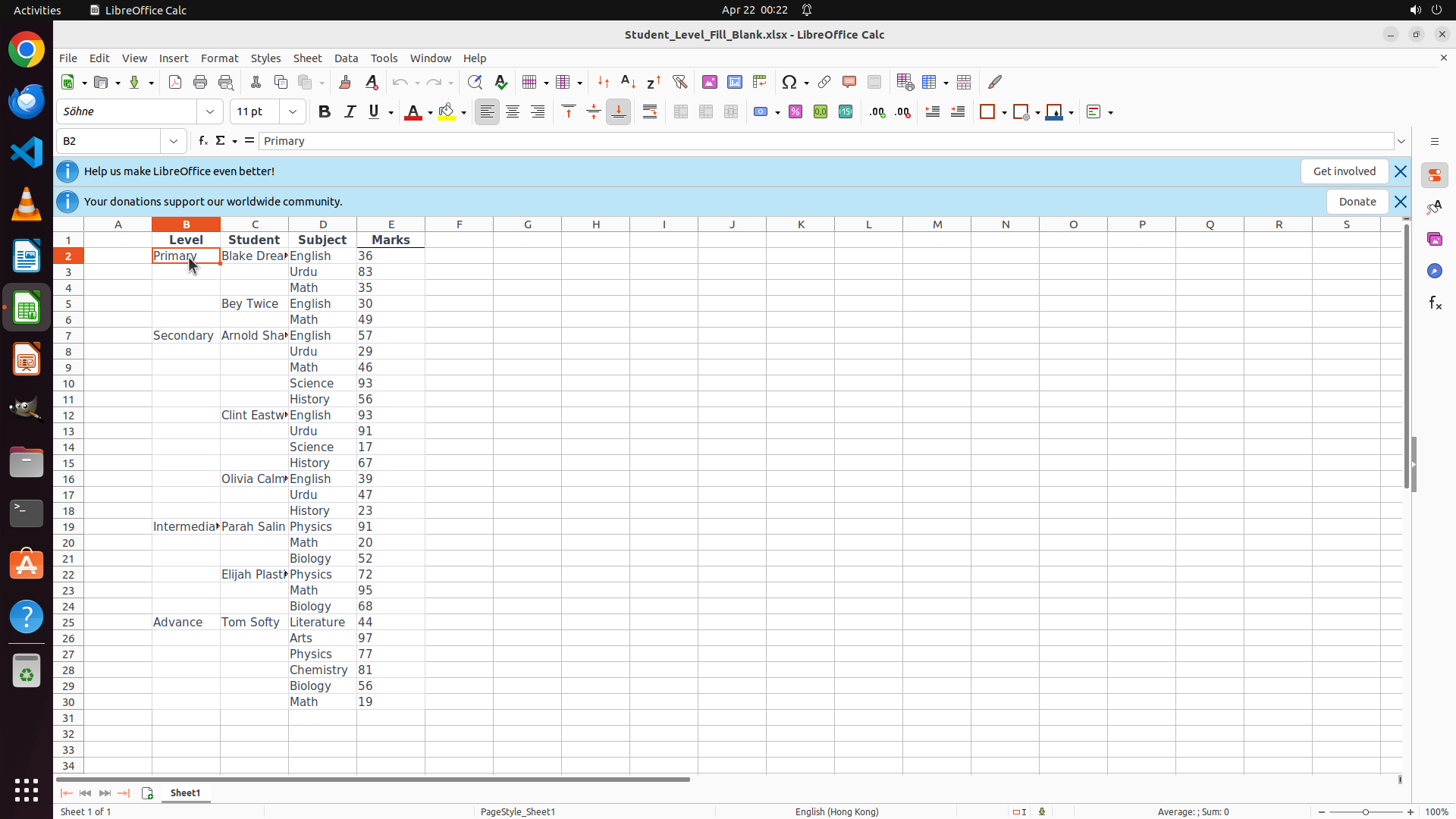Expand the font name dropdown
This screenshot has height=819, width=1456.
tap(210, 112)
